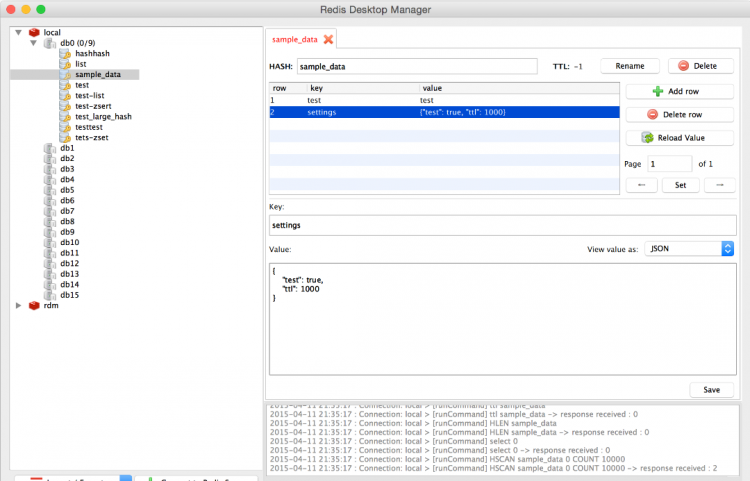Click the row column header

tap(288, 88)
